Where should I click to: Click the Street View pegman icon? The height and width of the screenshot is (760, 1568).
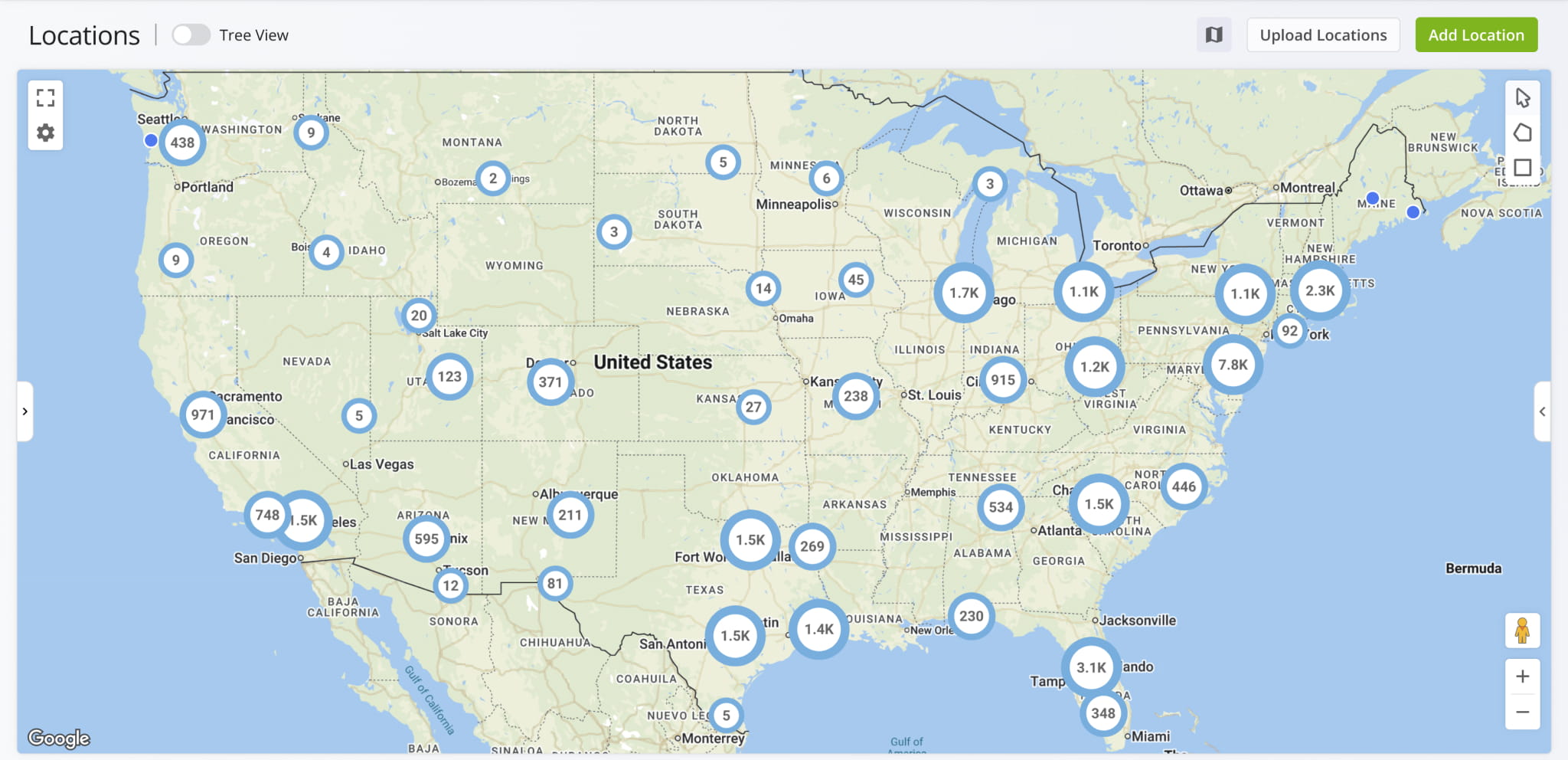[1522, 631]
